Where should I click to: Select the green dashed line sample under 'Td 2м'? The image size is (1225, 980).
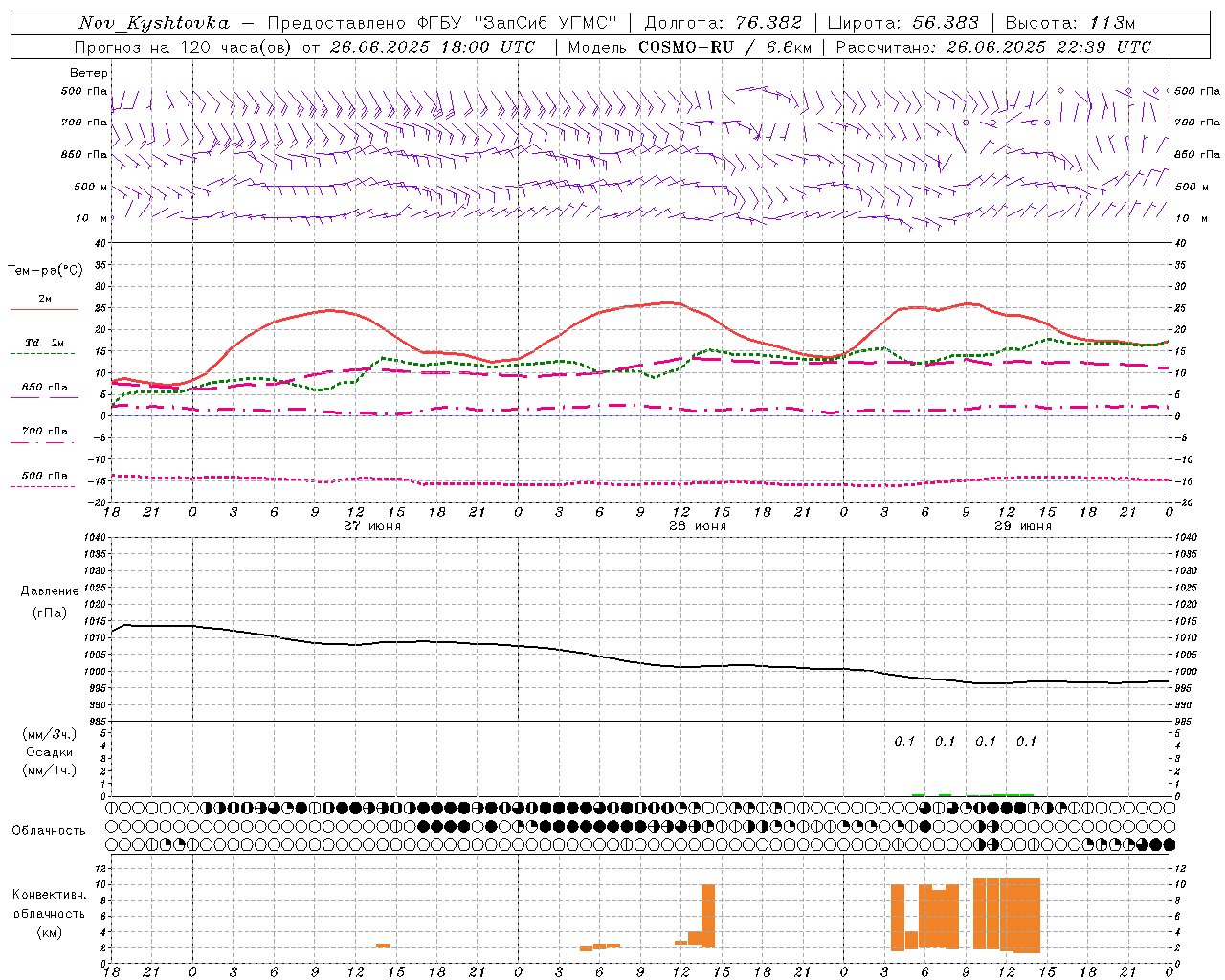44,354
